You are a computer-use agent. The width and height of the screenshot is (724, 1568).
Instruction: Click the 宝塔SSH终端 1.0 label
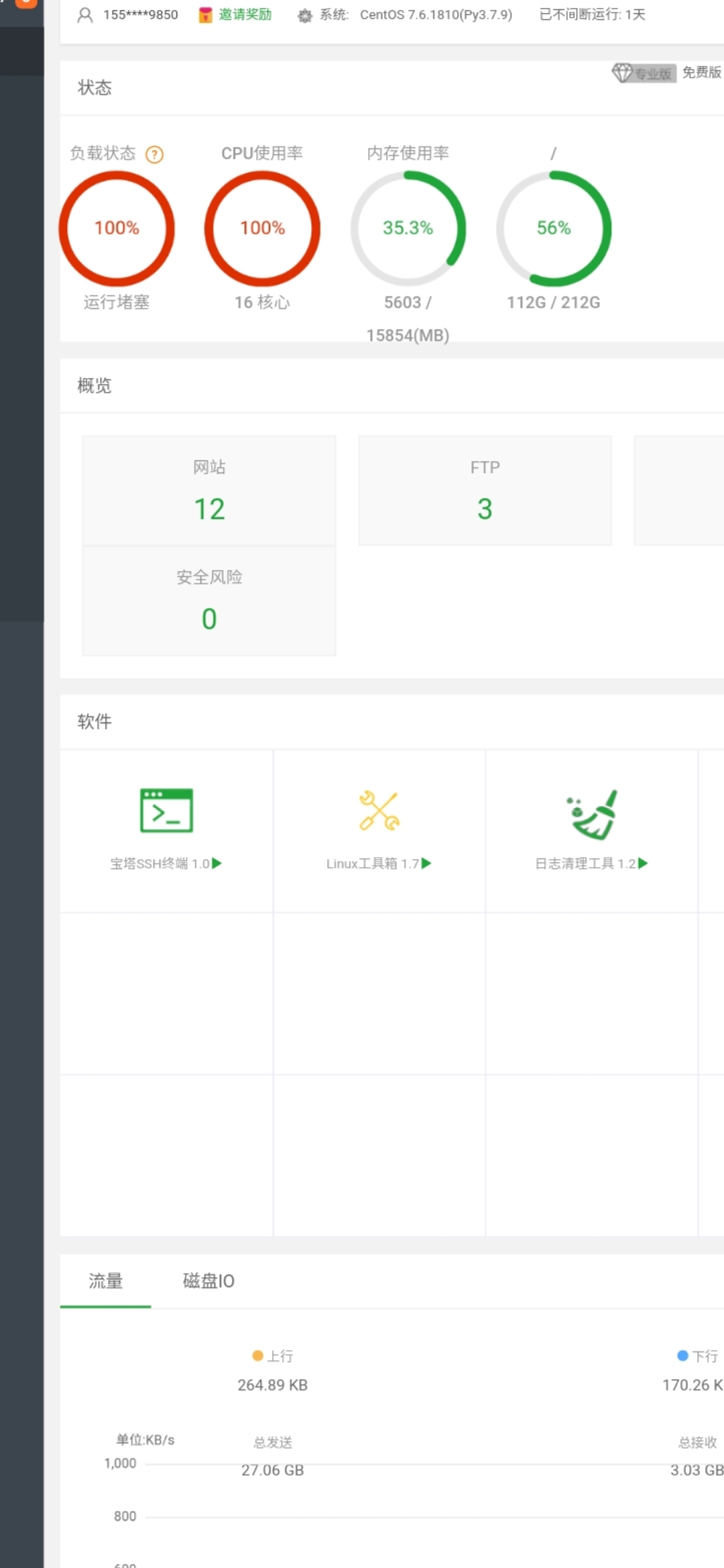160,864
